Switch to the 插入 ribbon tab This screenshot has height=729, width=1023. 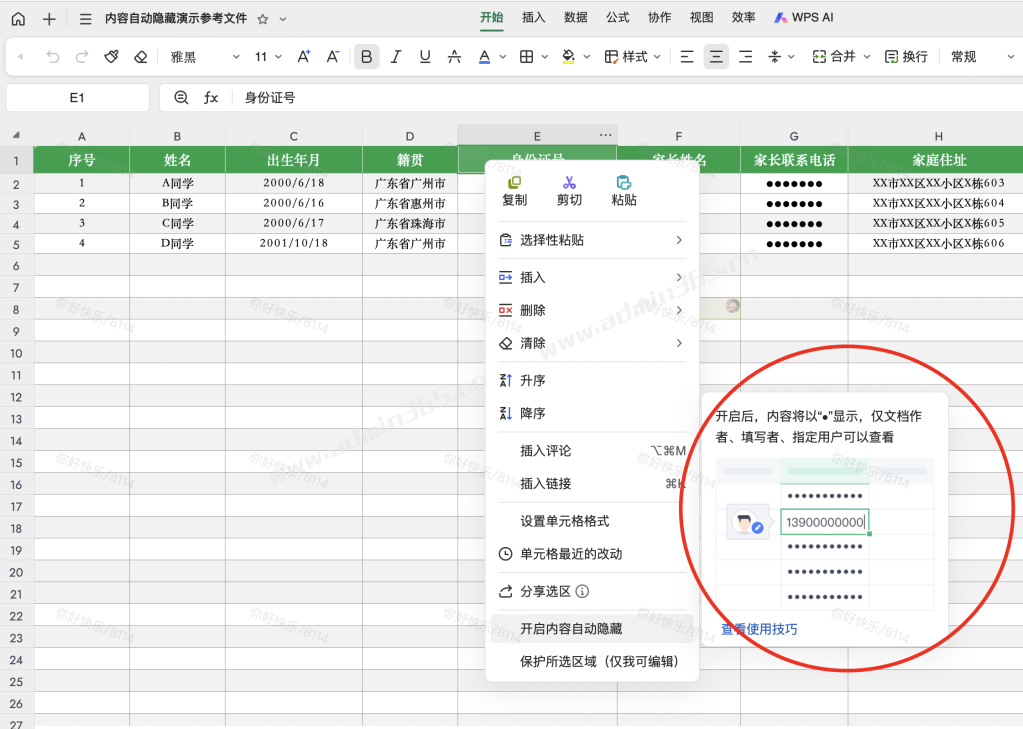[x=534, y=17]
